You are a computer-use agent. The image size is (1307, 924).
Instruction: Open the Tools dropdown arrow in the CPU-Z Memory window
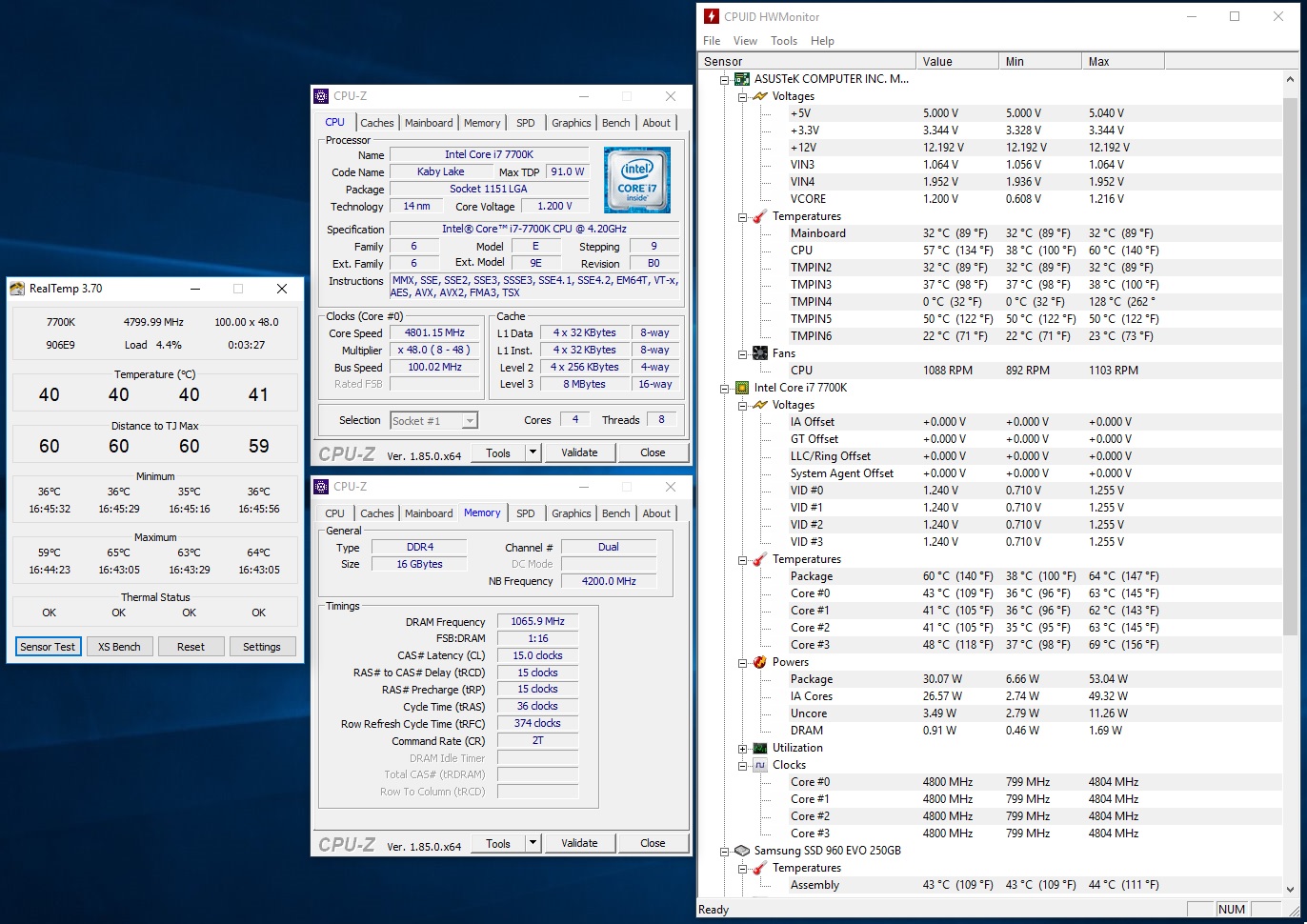point(533,843)
